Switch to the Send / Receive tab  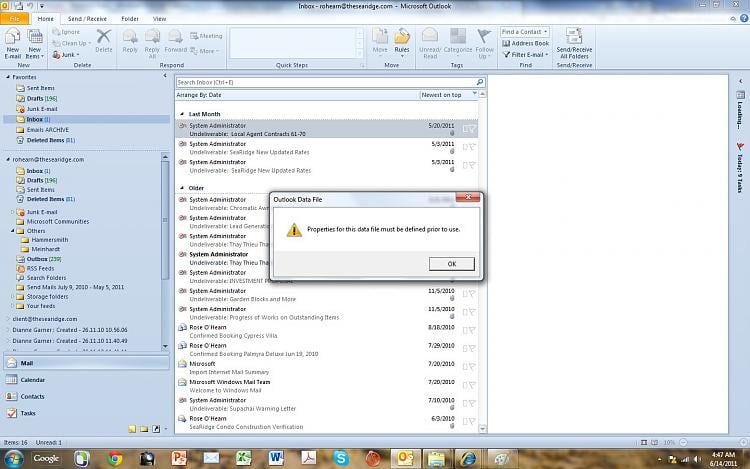87,19
